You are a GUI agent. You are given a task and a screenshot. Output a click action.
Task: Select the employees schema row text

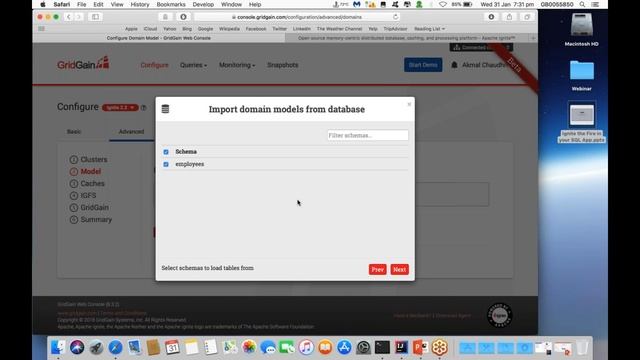click(190, 164)
